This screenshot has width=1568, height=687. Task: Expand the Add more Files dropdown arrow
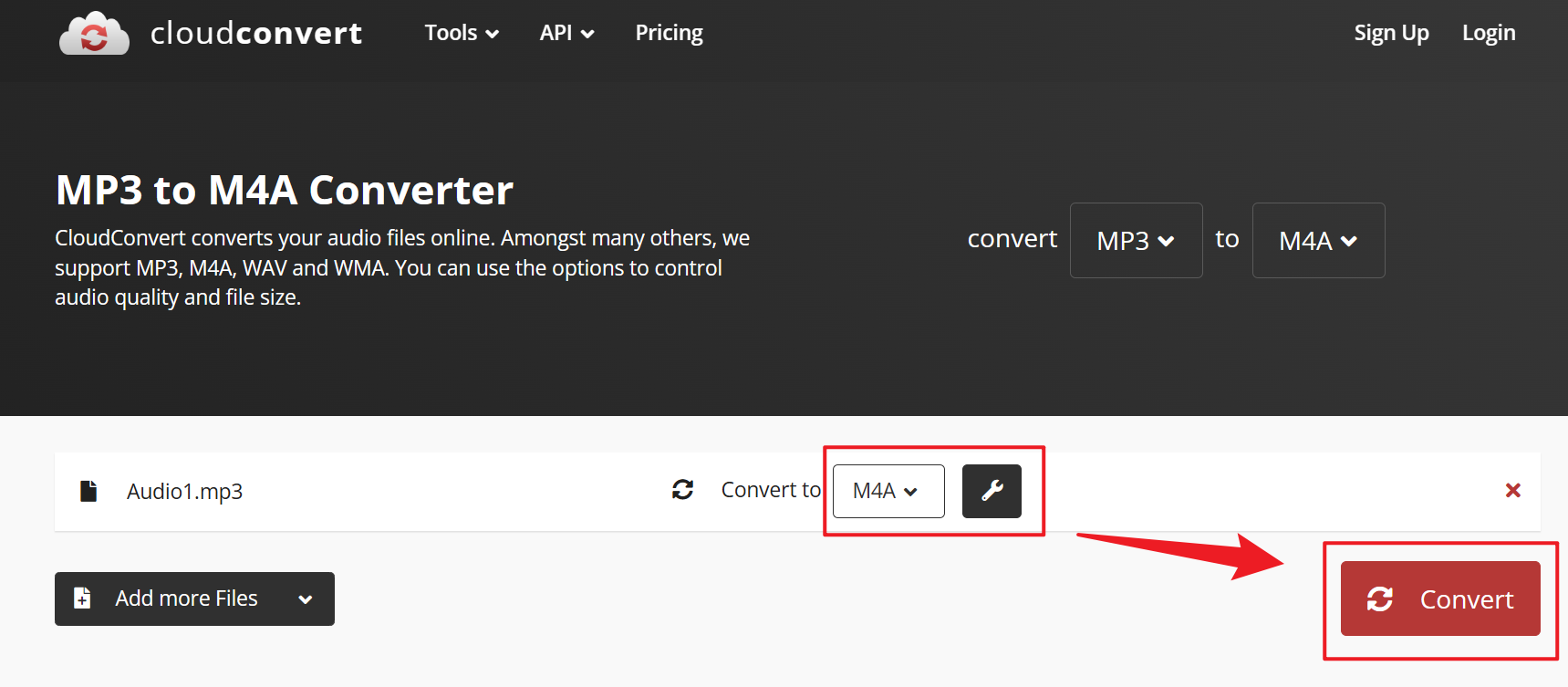306,599
